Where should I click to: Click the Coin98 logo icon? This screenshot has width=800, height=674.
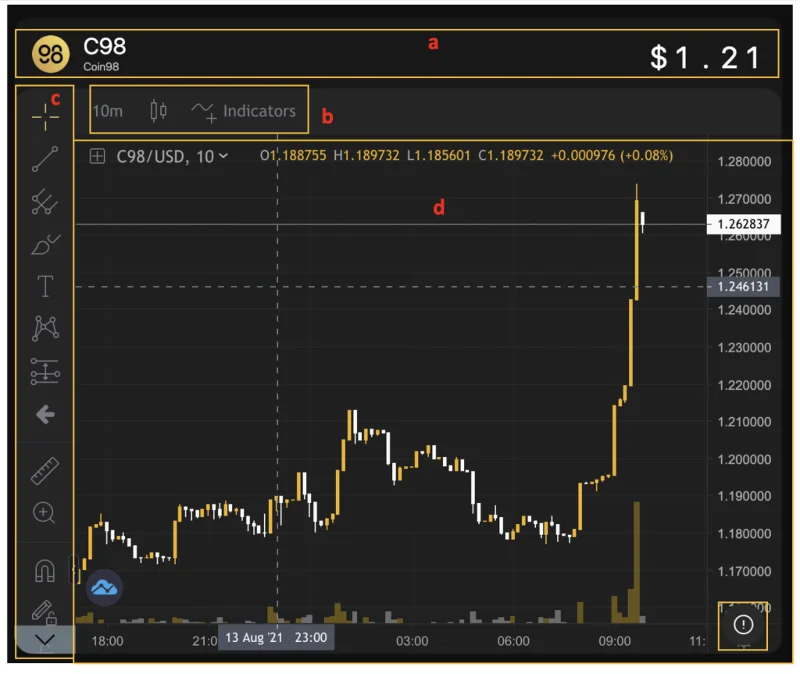pyautogui.click(x=51, y=54)
